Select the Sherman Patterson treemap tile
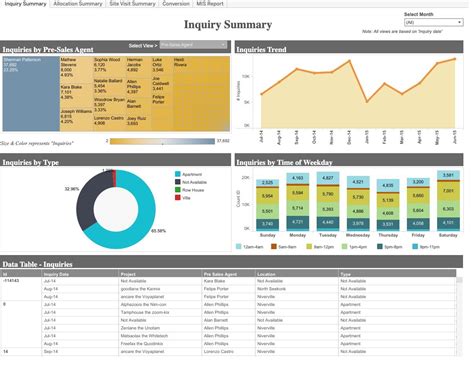 [31, 94]
